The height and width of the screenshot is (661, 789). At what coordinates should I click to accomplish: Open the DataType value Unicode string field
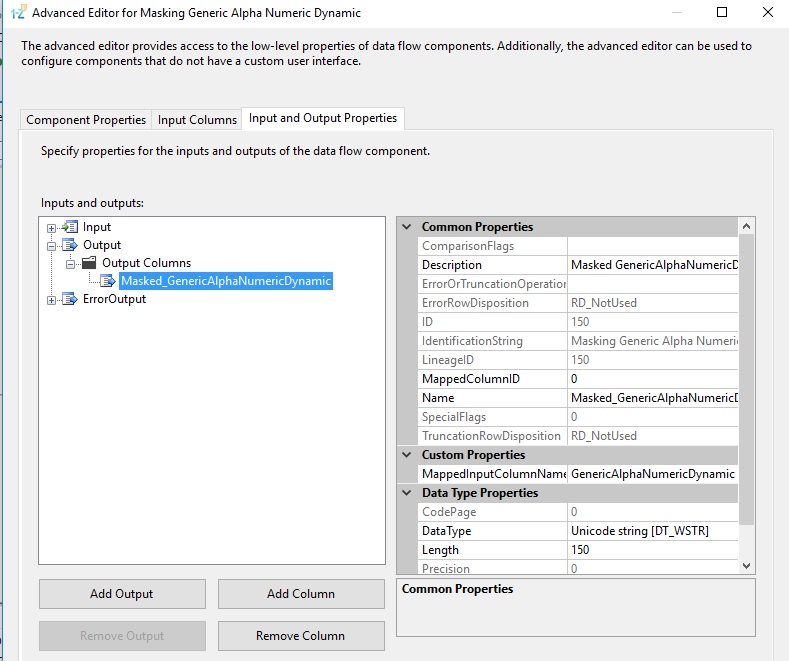(653, 531)
